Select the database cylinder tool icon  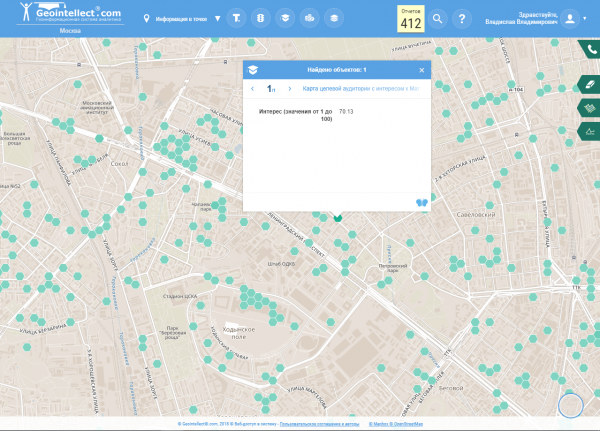click(261, 18)
